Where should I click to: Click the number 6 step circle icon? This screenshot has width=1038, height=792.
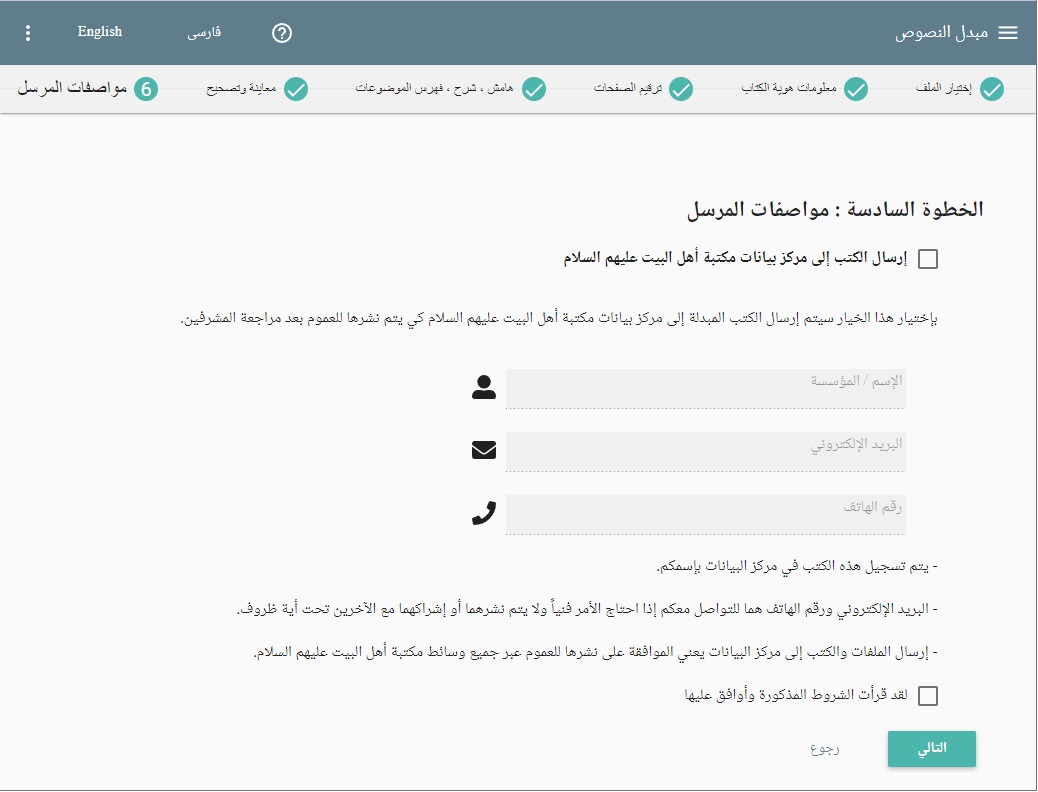146,90
